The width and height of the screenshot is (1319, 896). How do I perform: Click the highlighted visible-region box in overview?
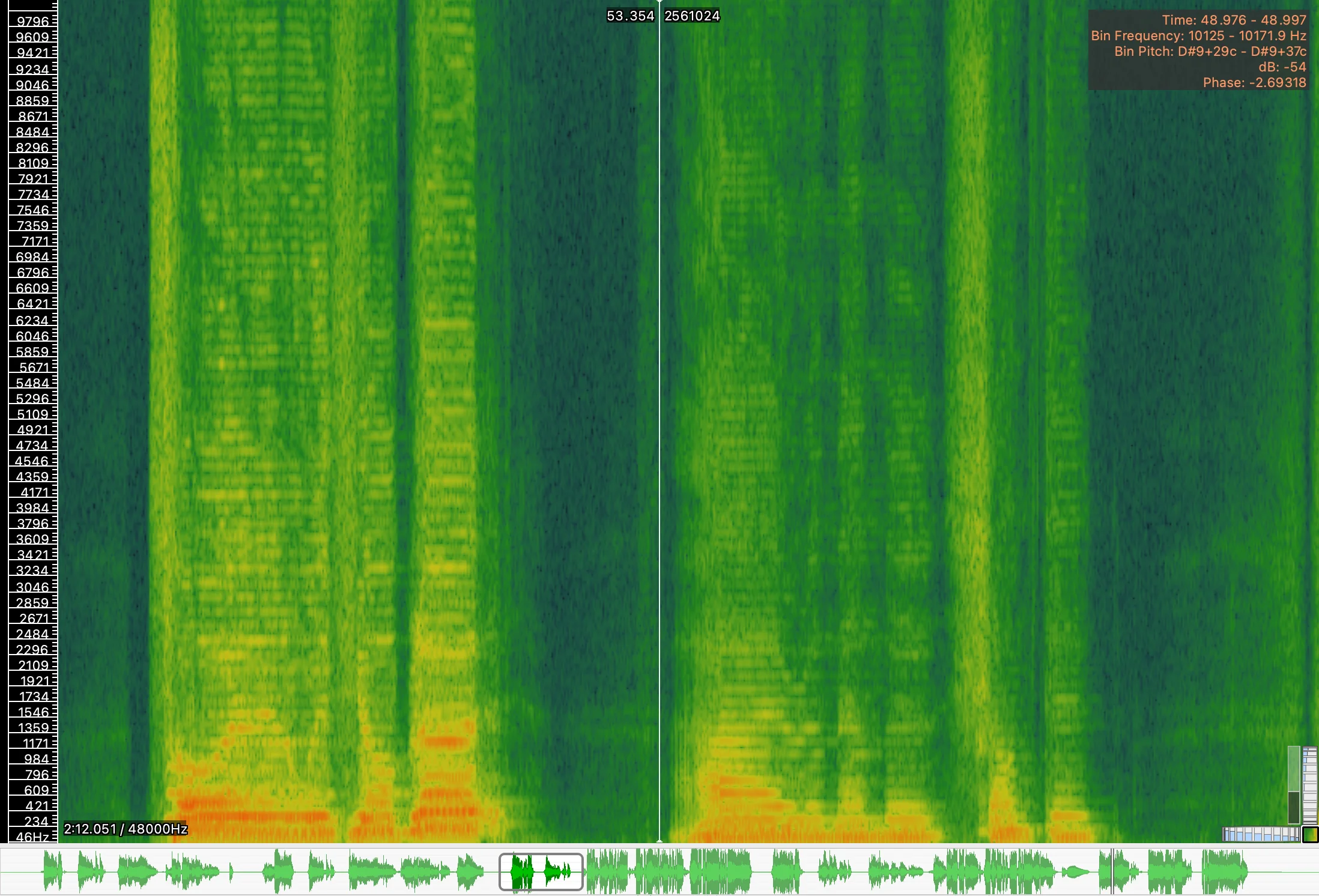pyautogui.click(x=541, y=871)
